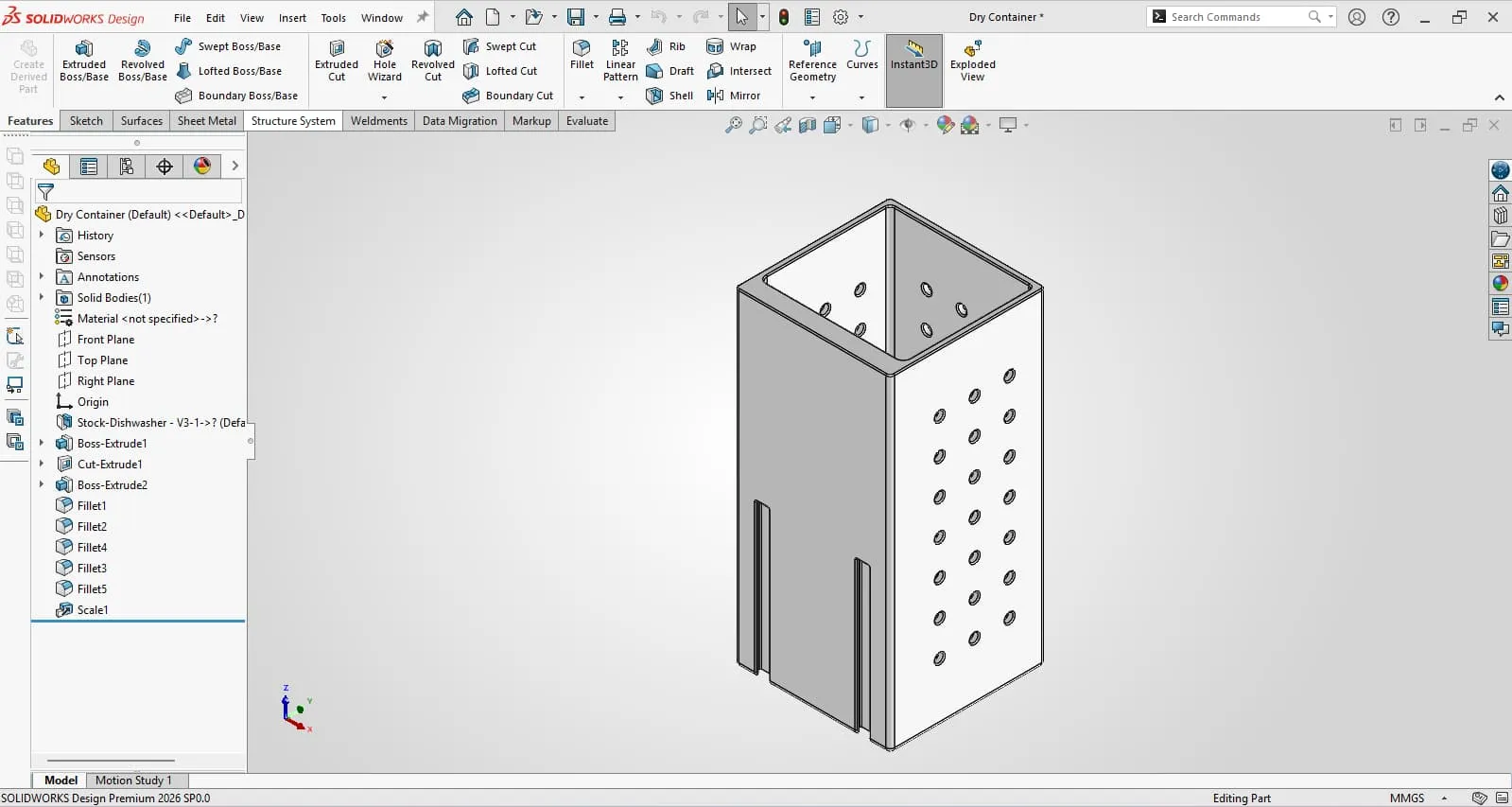Open the Appearances task pane icon
This screenshot has height=807, width=1512.
point(1500,283)
